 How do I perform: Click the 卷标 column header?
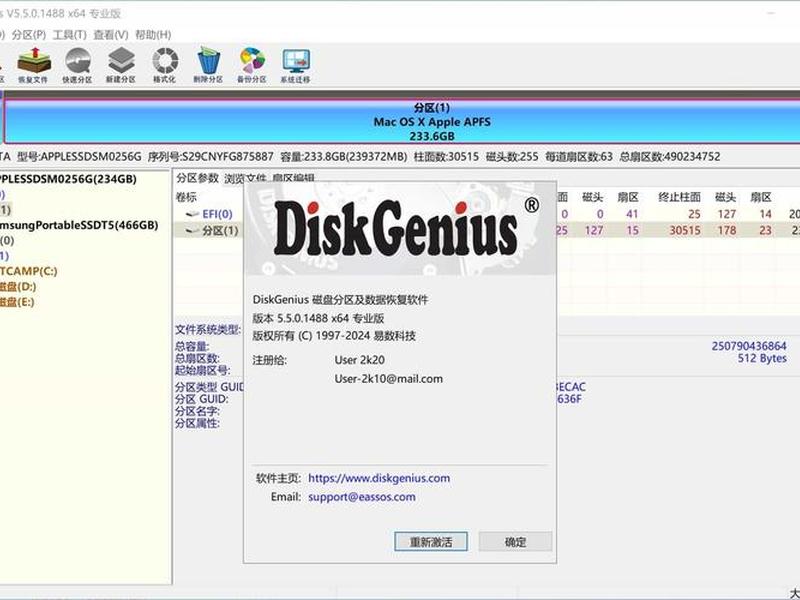pos(186,197)
